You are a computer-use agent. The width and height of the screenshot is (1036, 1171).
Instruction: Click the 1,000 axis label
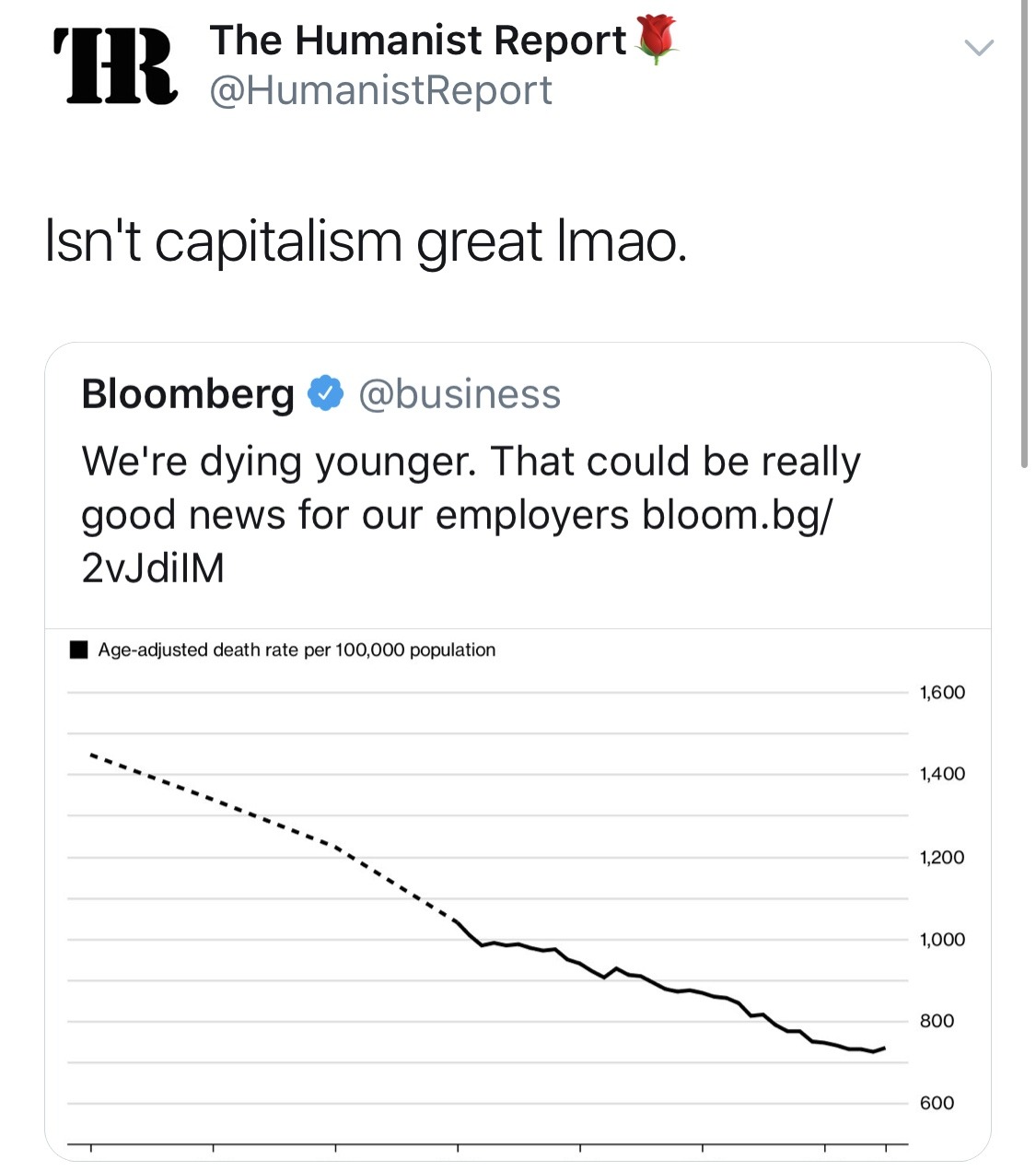(x=942, y=940)
